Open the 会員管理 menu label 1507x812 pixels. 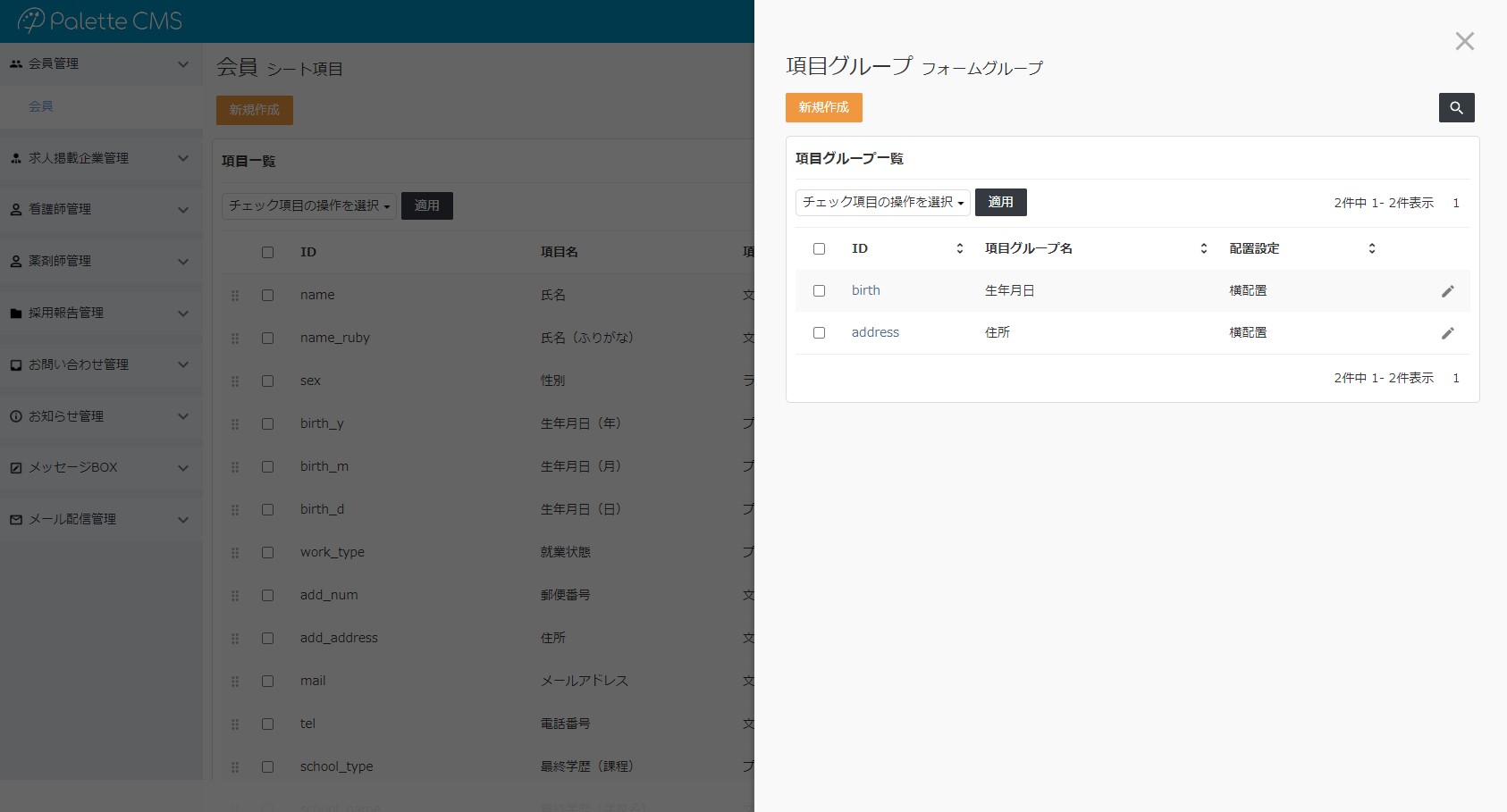coord(54,63)
